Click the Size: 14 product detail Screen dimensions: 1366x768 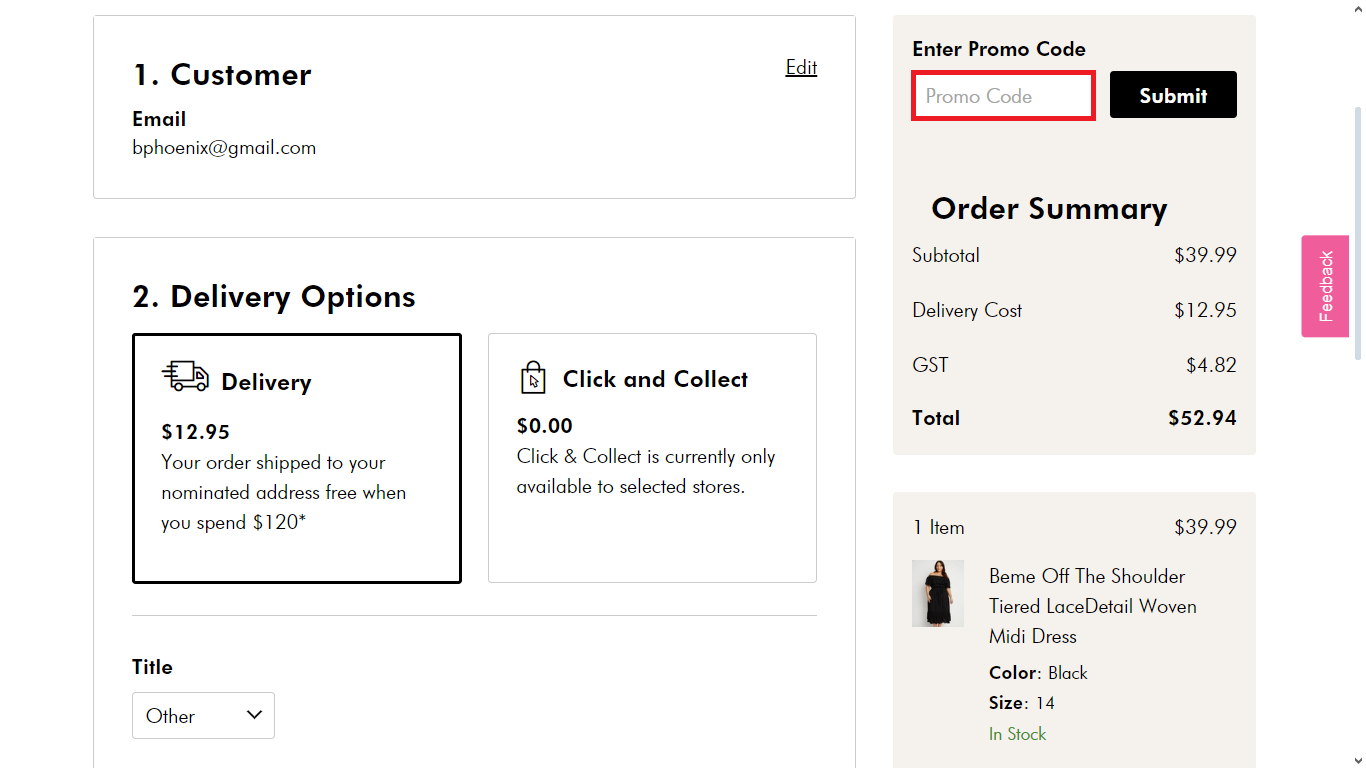tap(1021, 703)
